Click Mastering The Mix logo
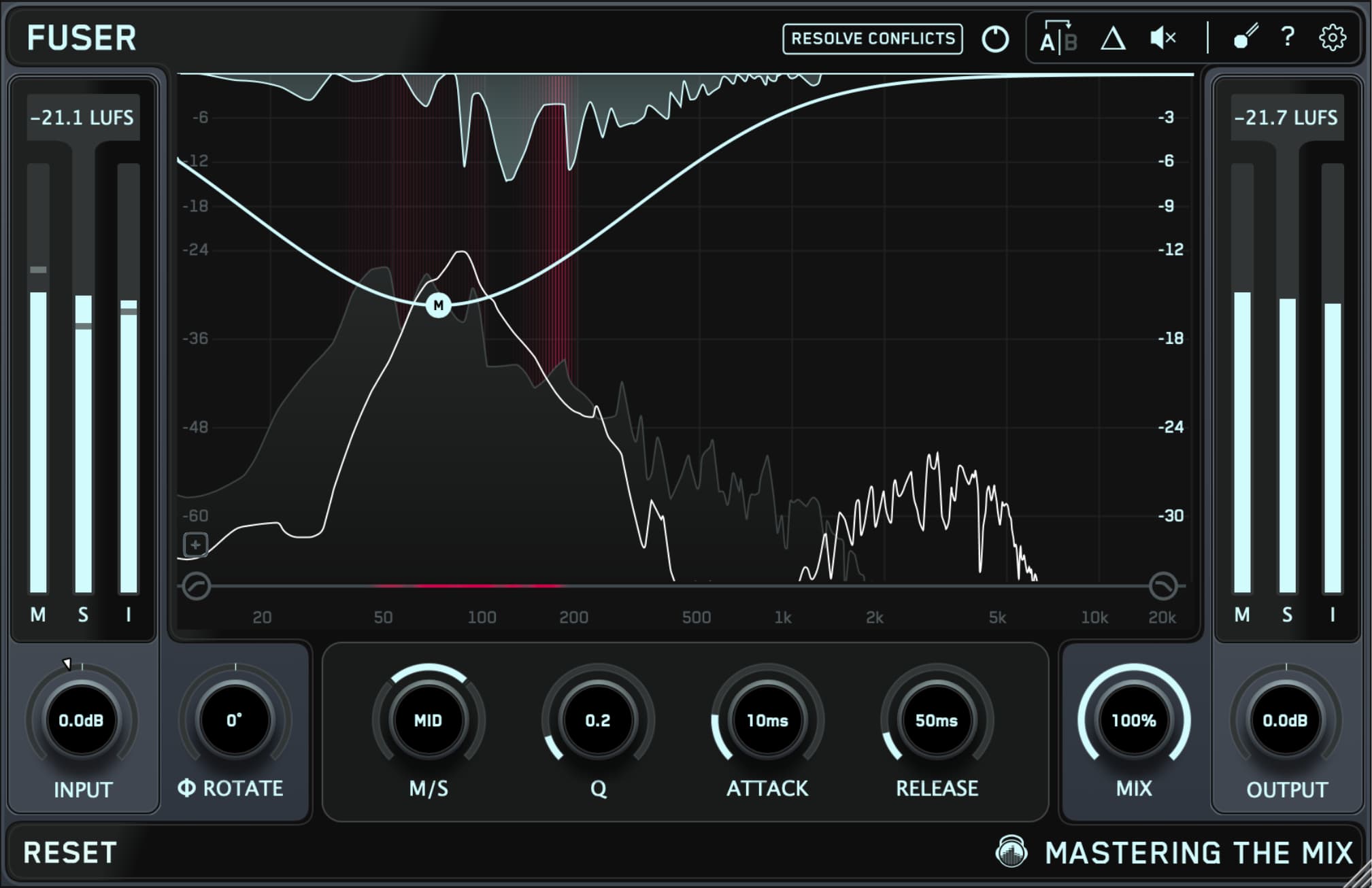The height and width of the screenshot is (888, 1372). pyautogui.click(x=1175, y=853)
